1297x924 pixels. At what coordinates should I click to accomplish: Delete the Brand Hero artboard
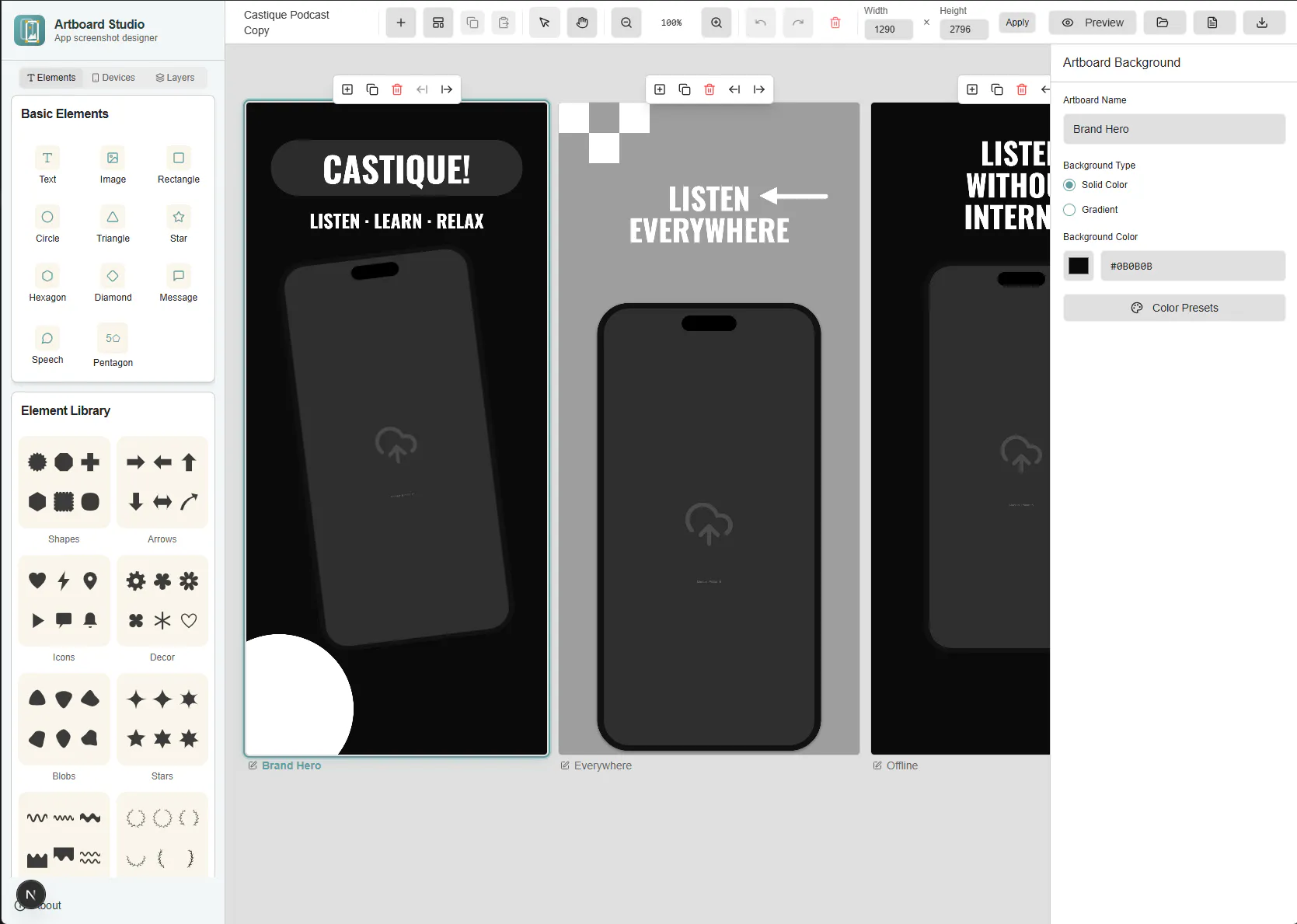397,89
